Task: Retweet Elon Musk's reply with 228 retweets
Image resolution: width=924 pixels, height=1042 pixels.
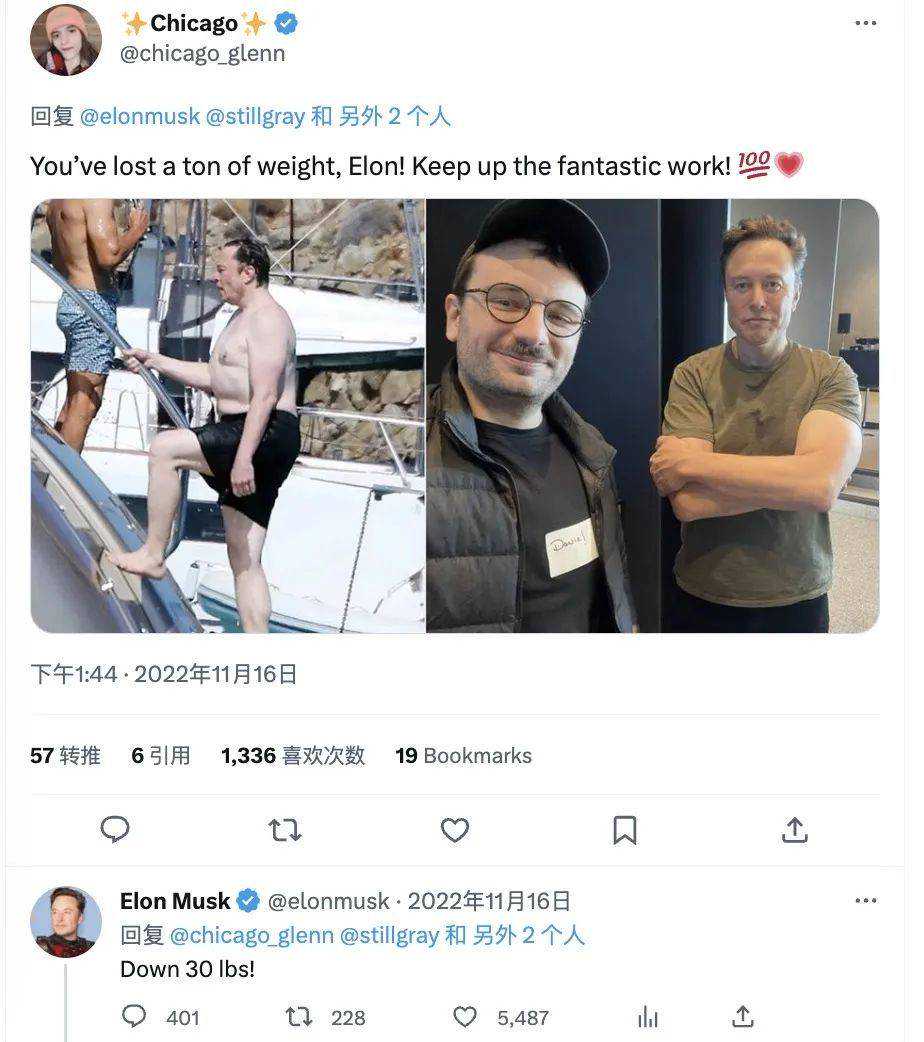Action: [x=299, y=1017]
